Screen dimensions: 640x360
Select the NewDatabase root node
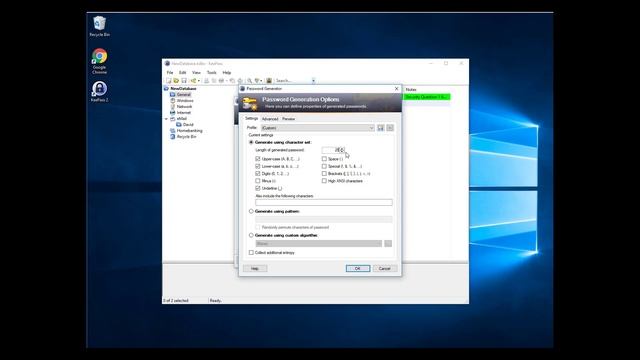coord(183,89)
